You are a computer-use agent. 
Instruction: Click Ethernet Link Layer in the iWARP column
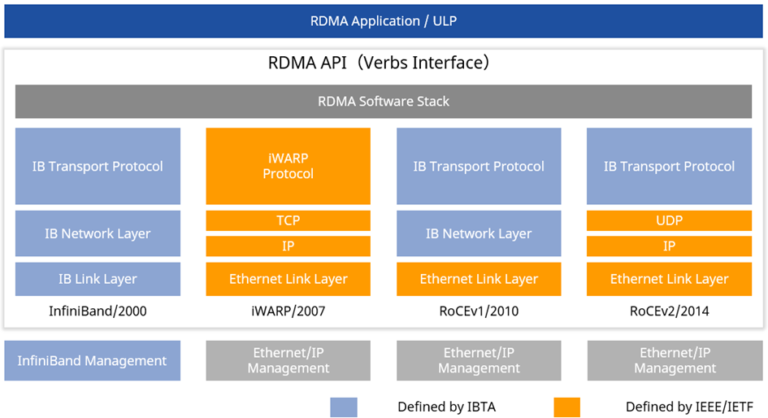[x=288, y=279]
